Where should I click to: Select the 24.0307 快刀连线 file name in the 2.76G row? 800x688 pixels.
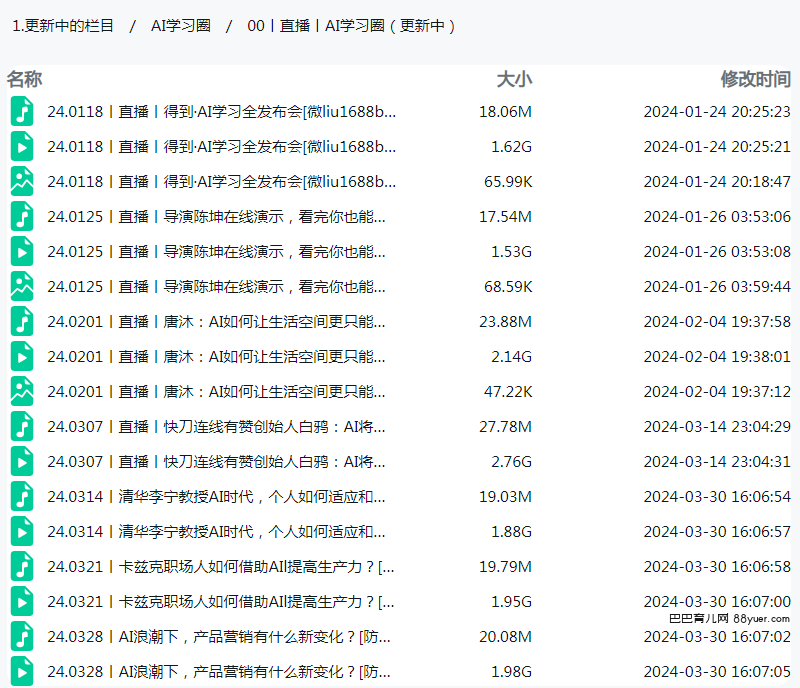coord(216,461)
